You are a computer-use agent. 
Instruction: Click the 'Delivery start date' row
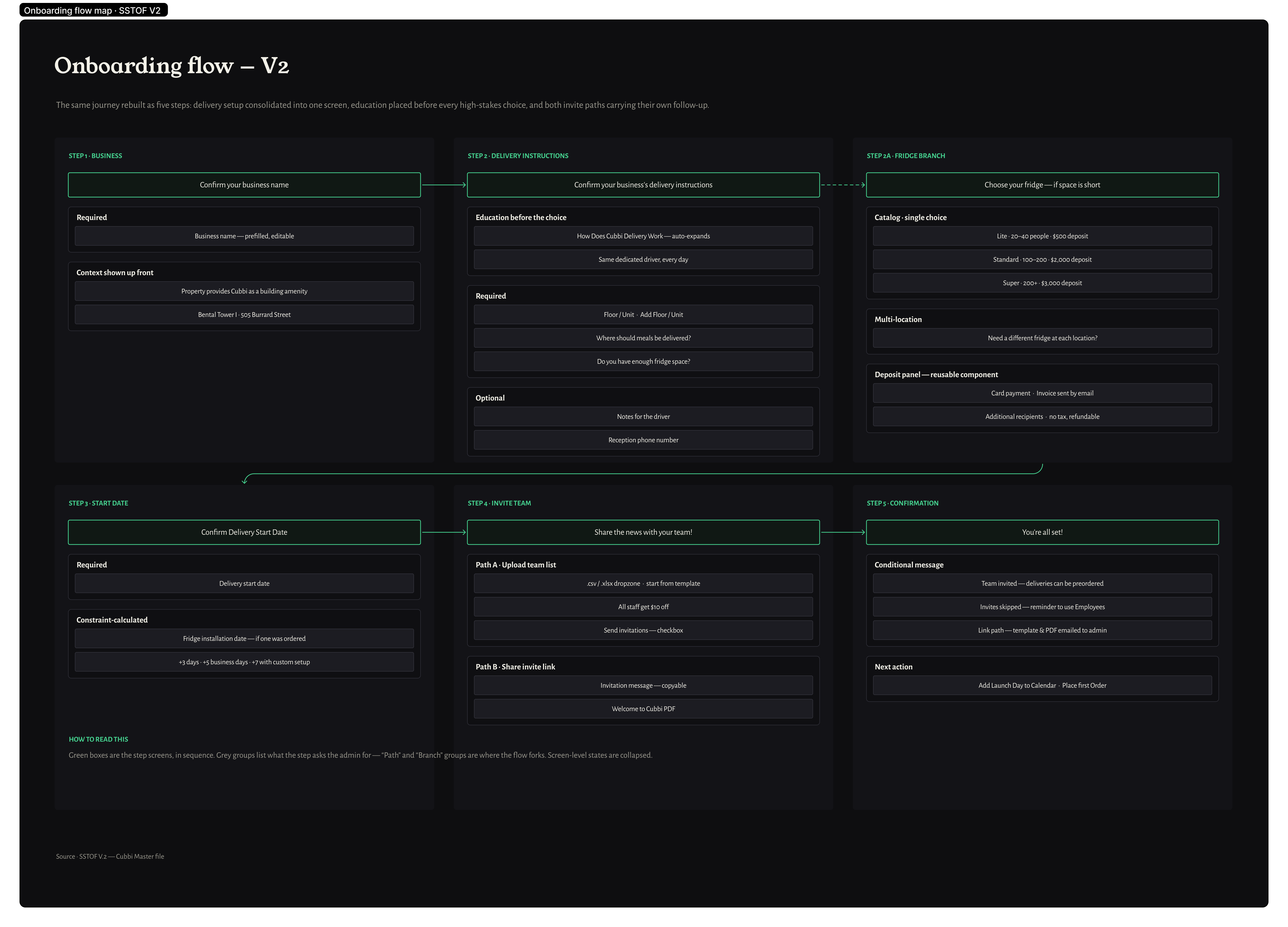[244, 583]
